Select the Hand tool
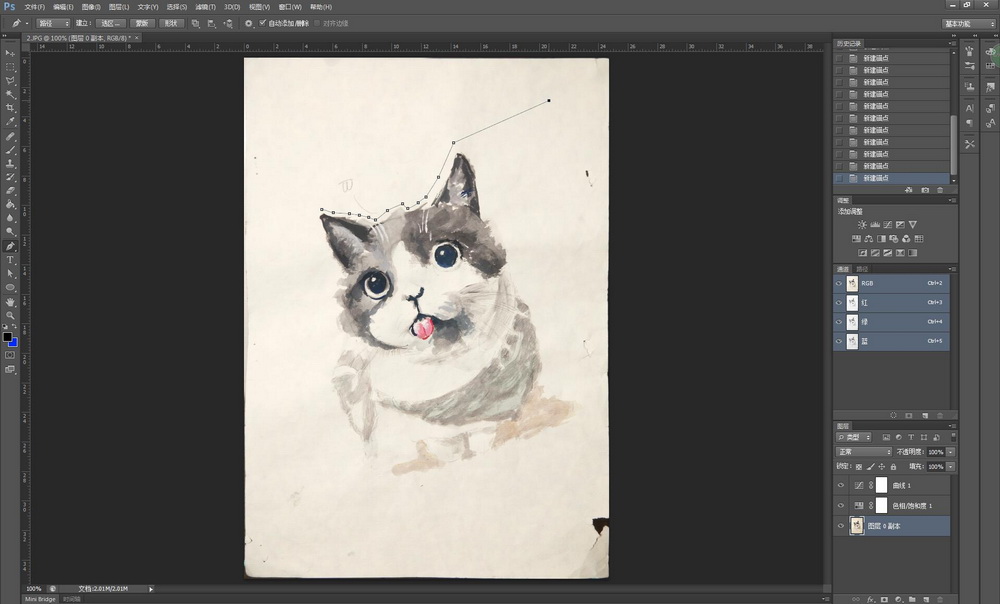The height and width of the screenshot is (604, 1000). 10,302
